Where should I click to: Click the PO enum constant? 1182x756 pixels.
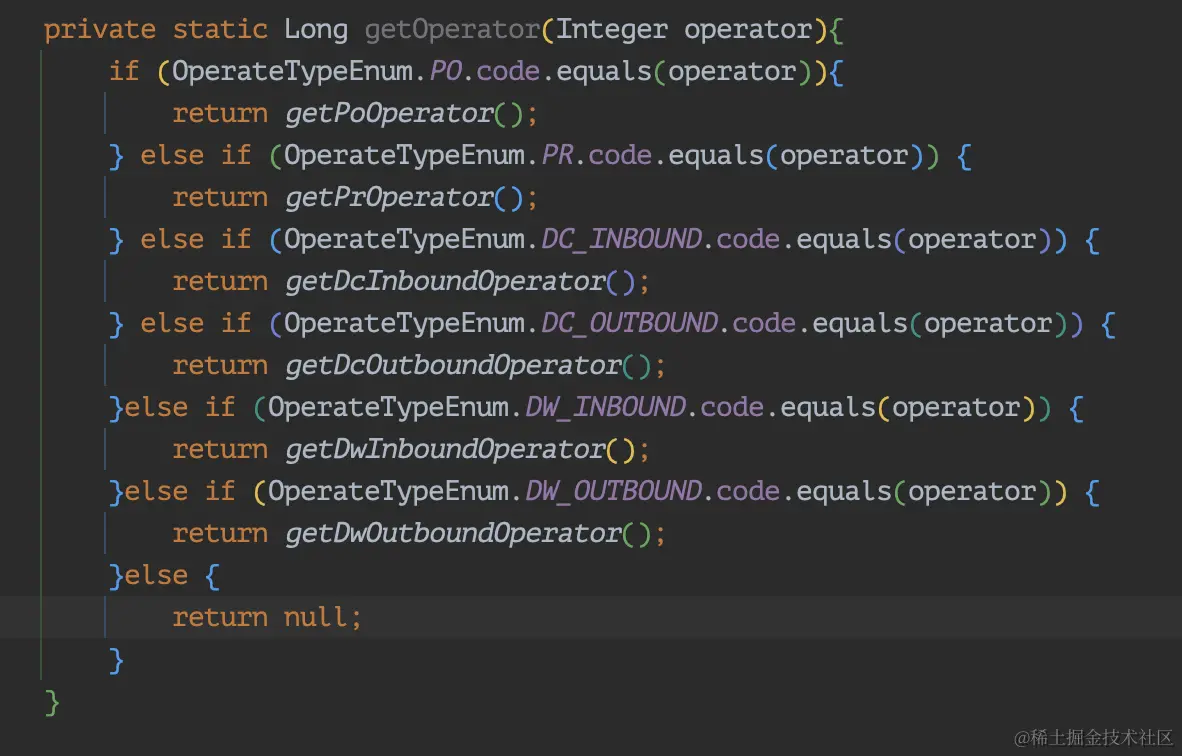click(446, 72)
